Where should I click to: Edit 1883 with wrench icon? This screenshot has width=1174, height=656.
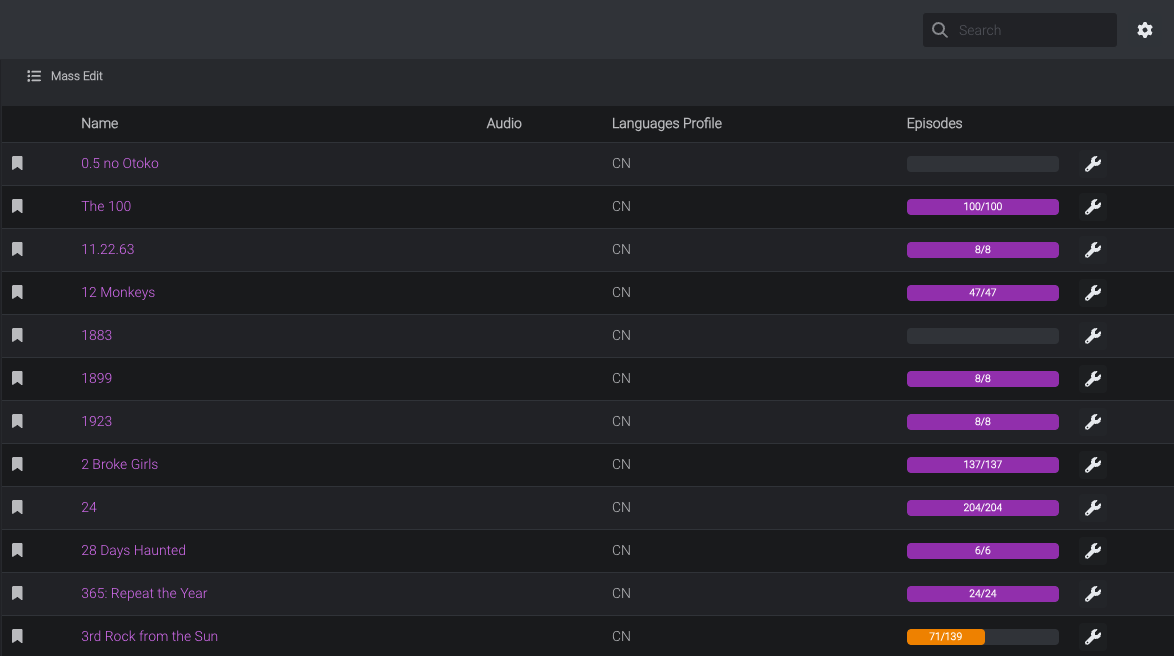[1092, 336]
